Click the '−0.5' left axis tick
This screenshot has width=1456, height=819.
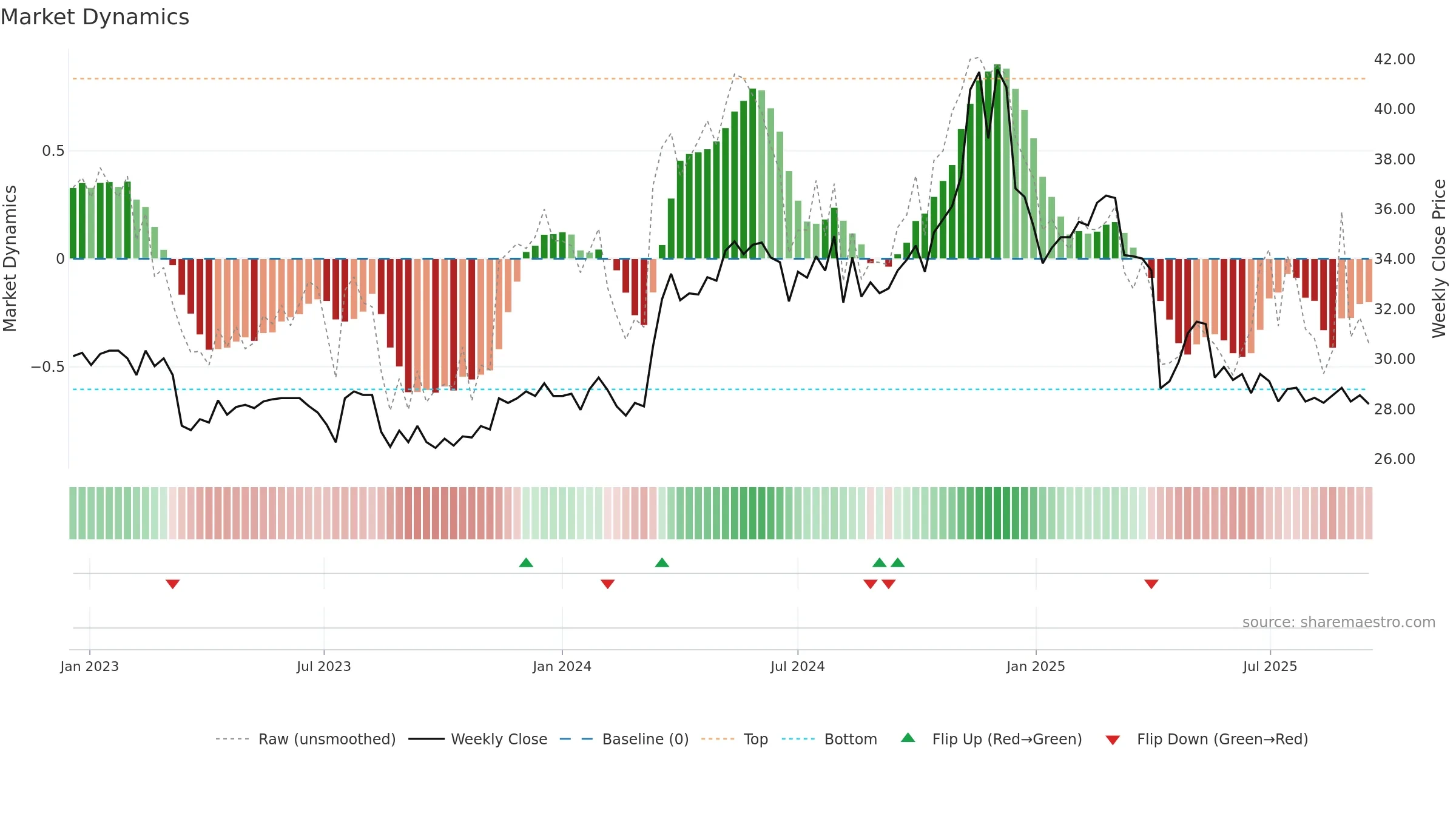point(48,366)
